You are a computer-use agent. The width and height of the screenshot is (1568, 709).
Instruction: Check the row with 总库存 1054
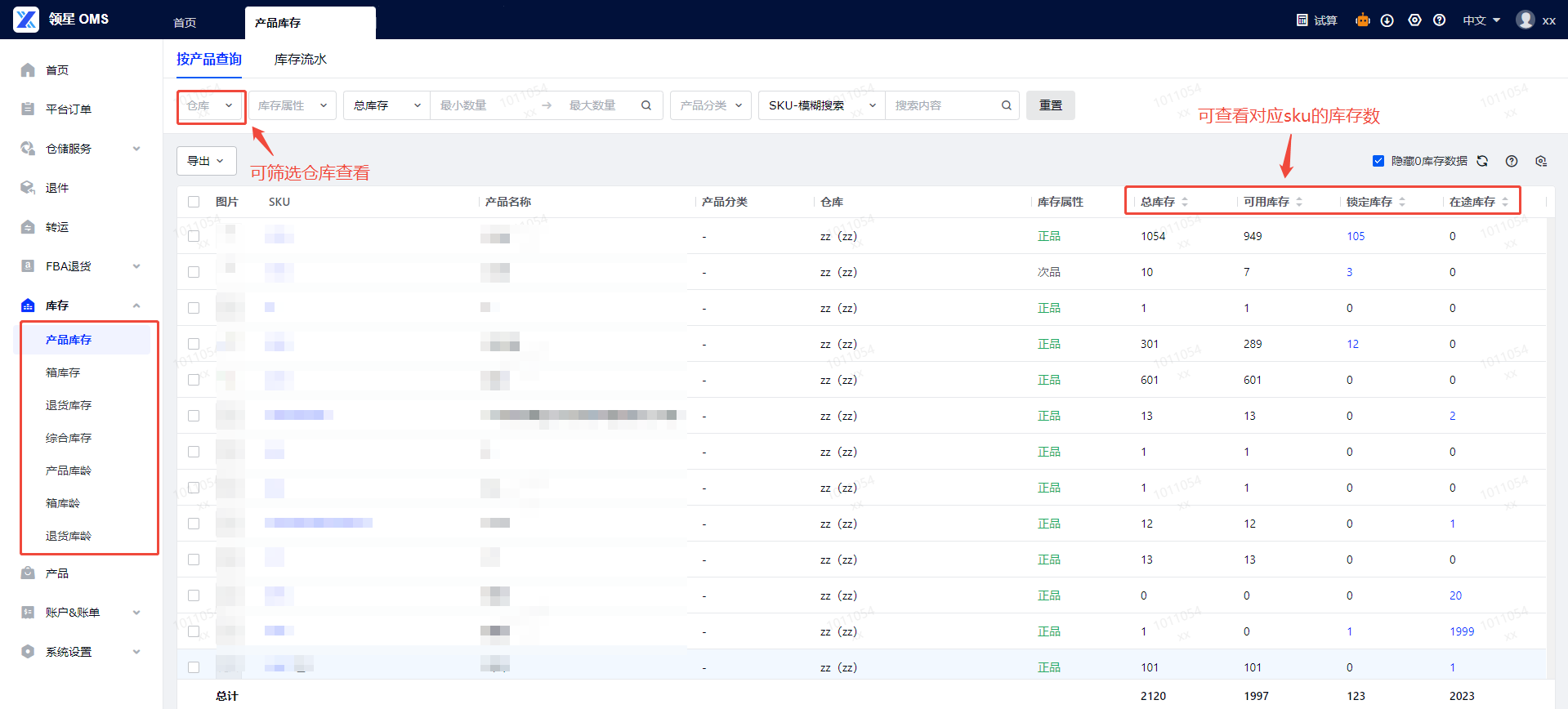[x=194, y=236]
